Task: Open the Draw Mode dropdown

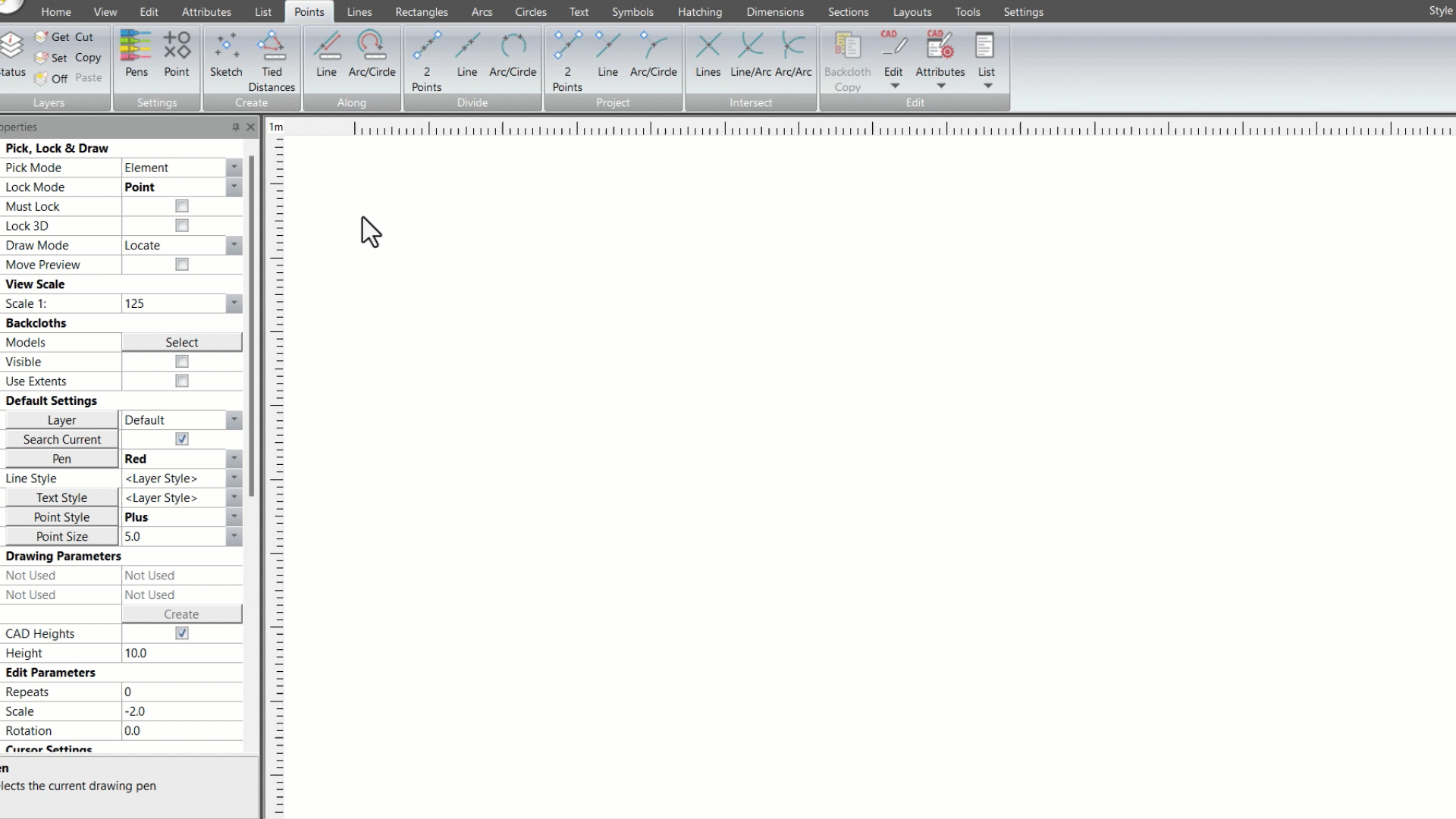Action: [234, 245]
